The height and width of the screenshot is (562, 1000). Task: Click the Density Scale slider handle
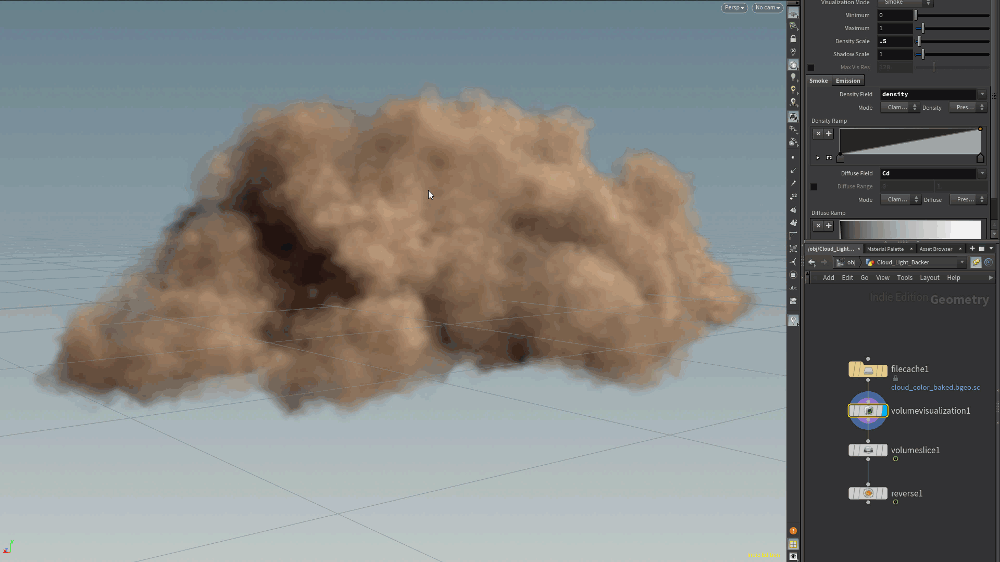pos(919,41)
